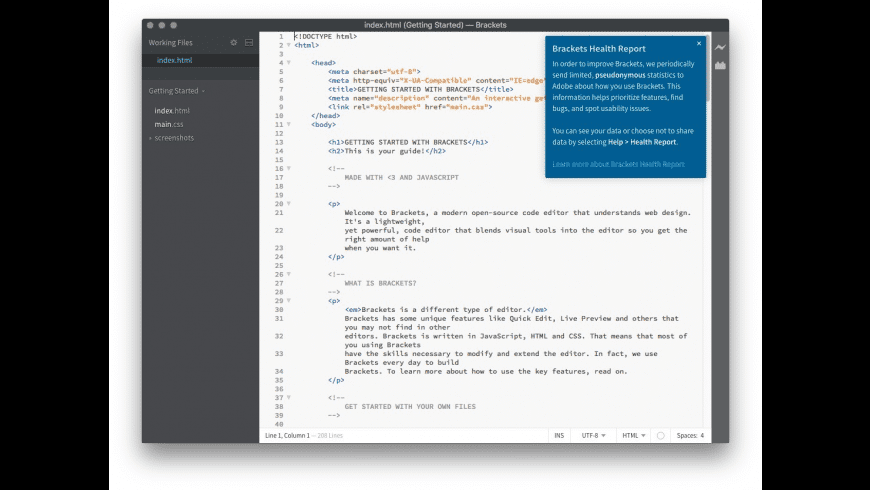Click the Working Files gear icon

[234, 43]
